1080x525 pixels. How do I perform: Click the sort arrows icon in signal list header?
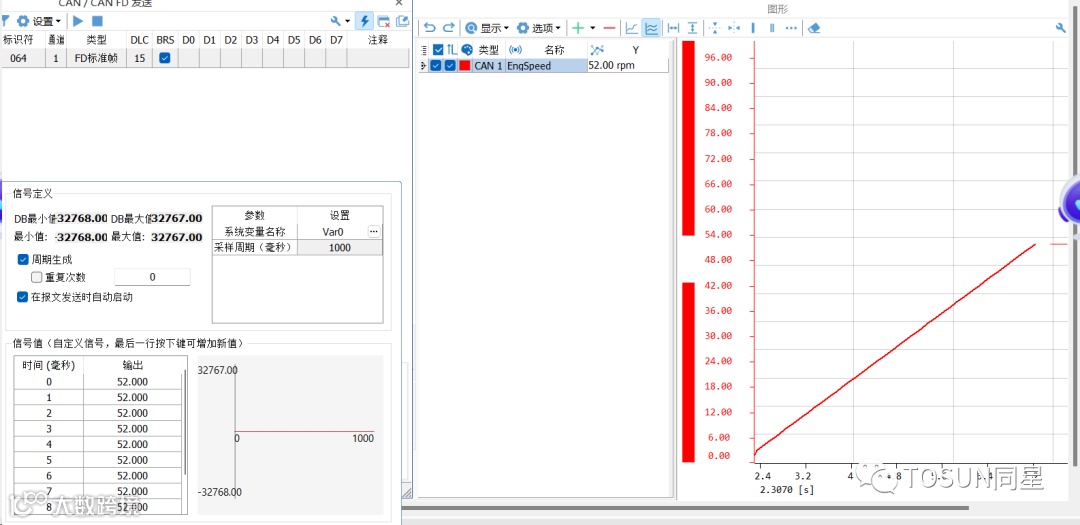[x=452, y=50]
